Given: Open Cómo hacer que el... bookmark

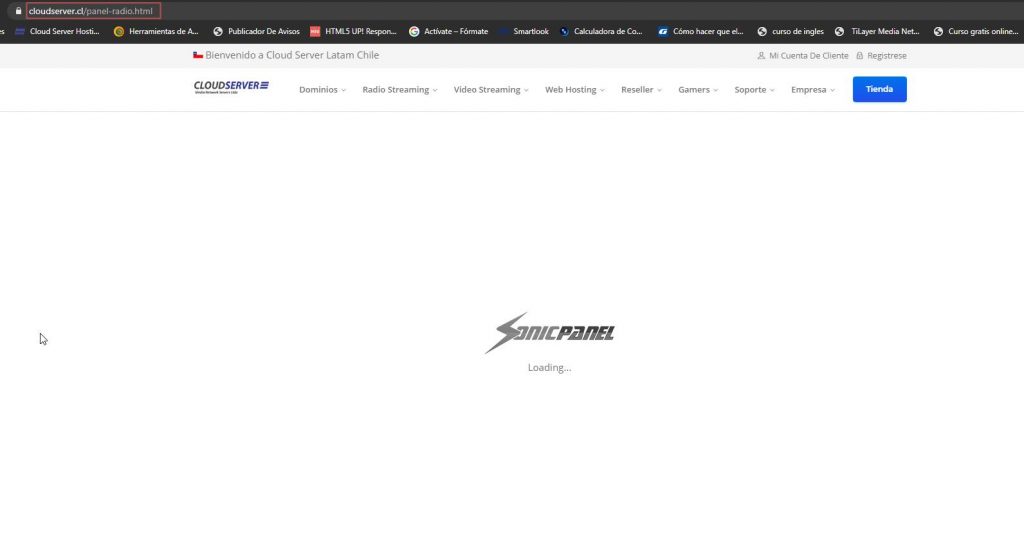Looking at the screenshot, I should [701, 31].
